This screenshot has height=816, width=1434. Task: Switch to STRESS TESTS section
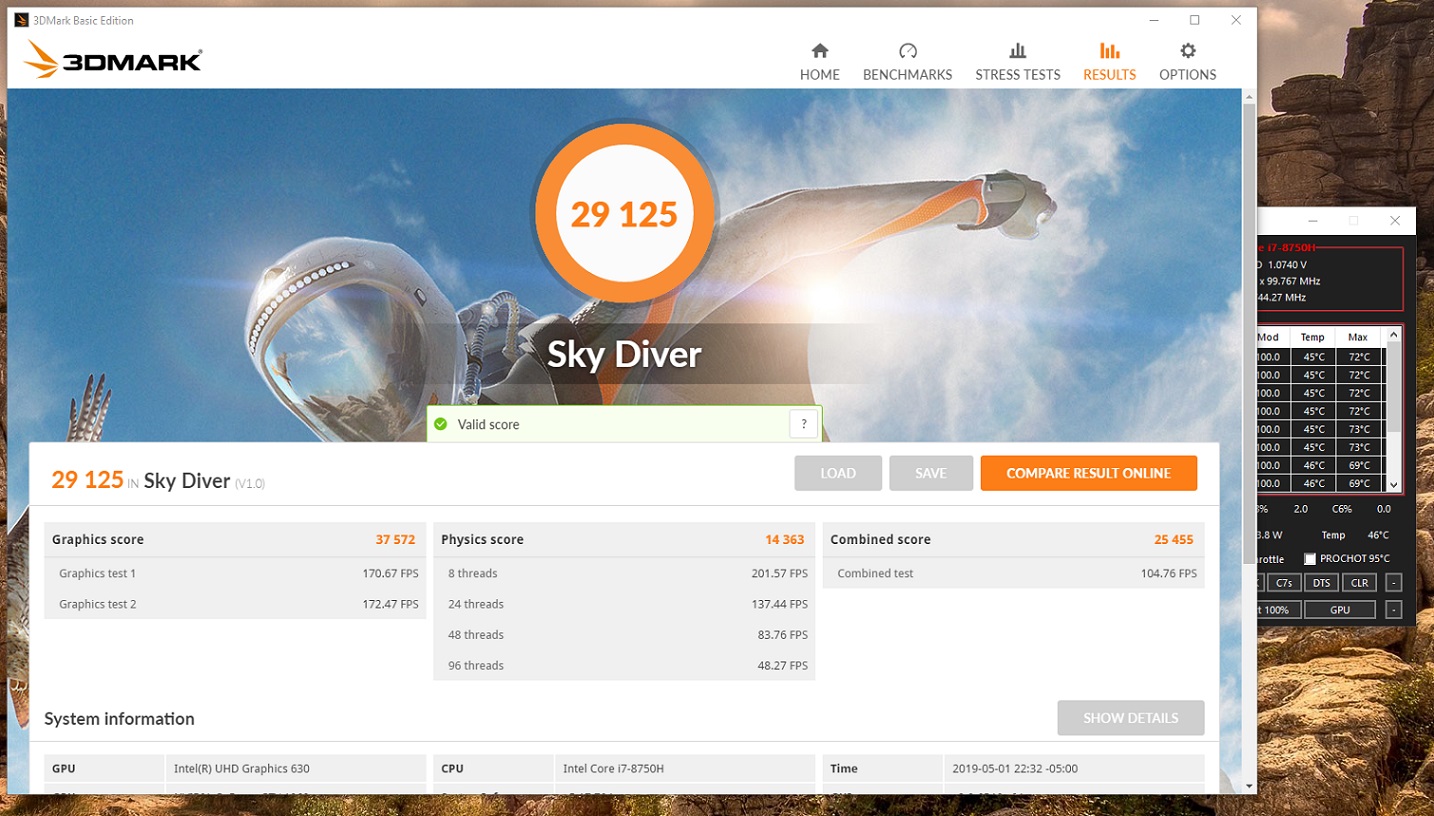pyautogui.click(x=1017, y=62)
